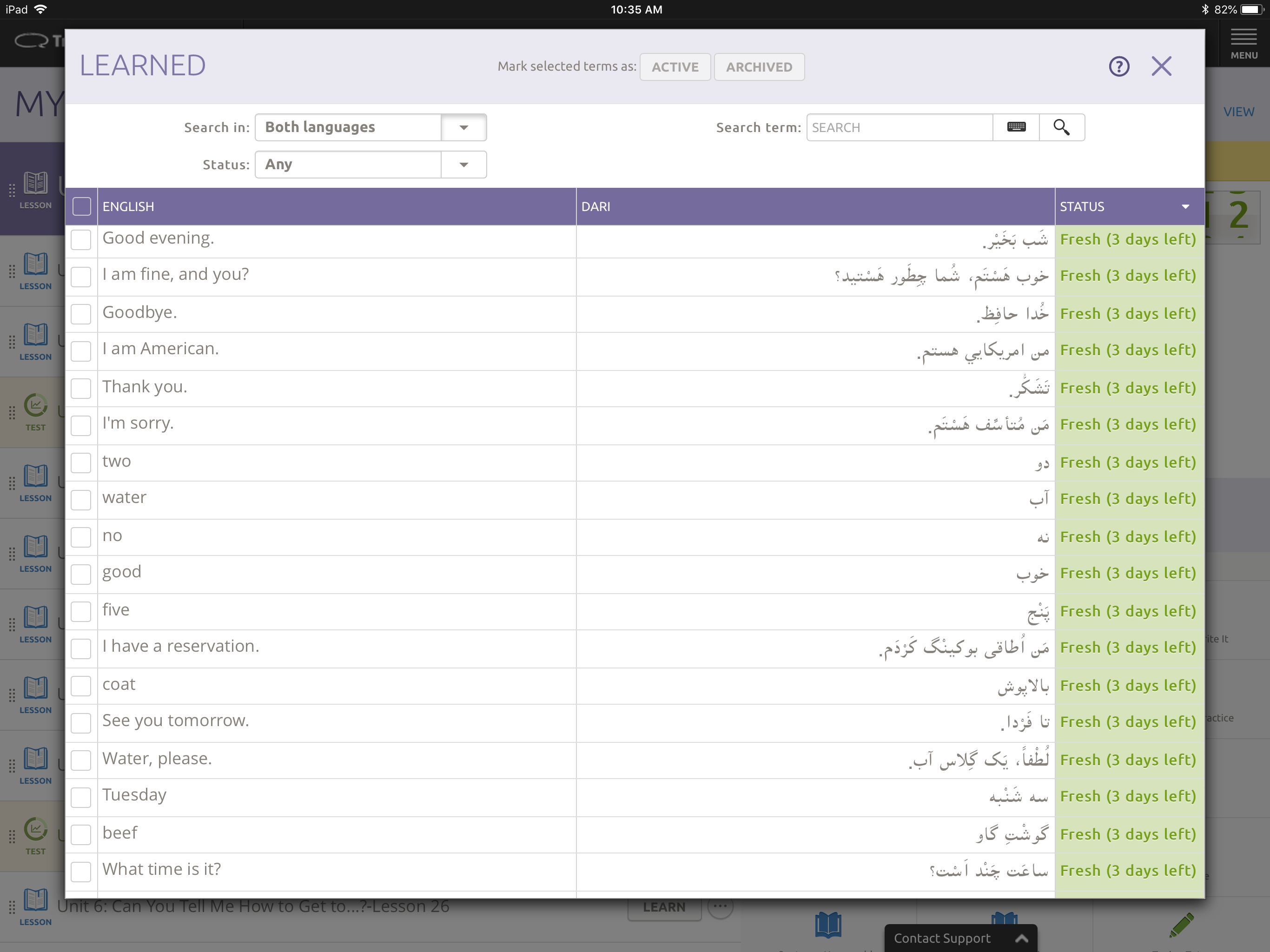
Task: Expand the Contact Support chevron icon
Action: click(x=1021, y=938)
